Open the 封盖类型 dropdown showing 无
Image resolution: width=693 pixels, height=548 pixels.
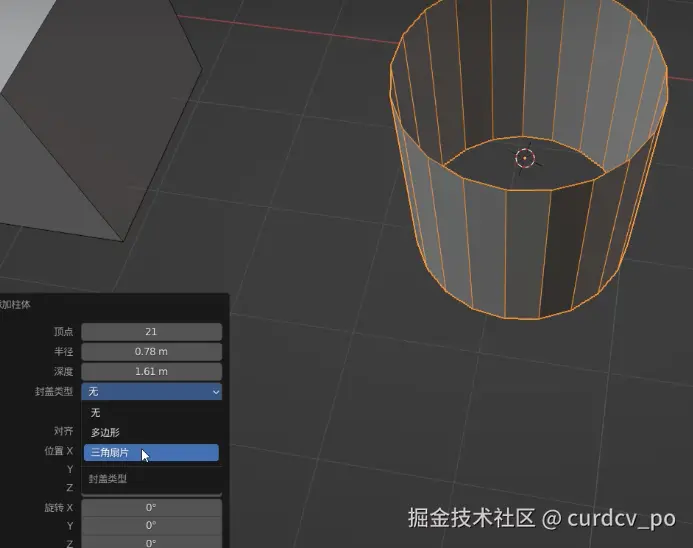point(152,392)
